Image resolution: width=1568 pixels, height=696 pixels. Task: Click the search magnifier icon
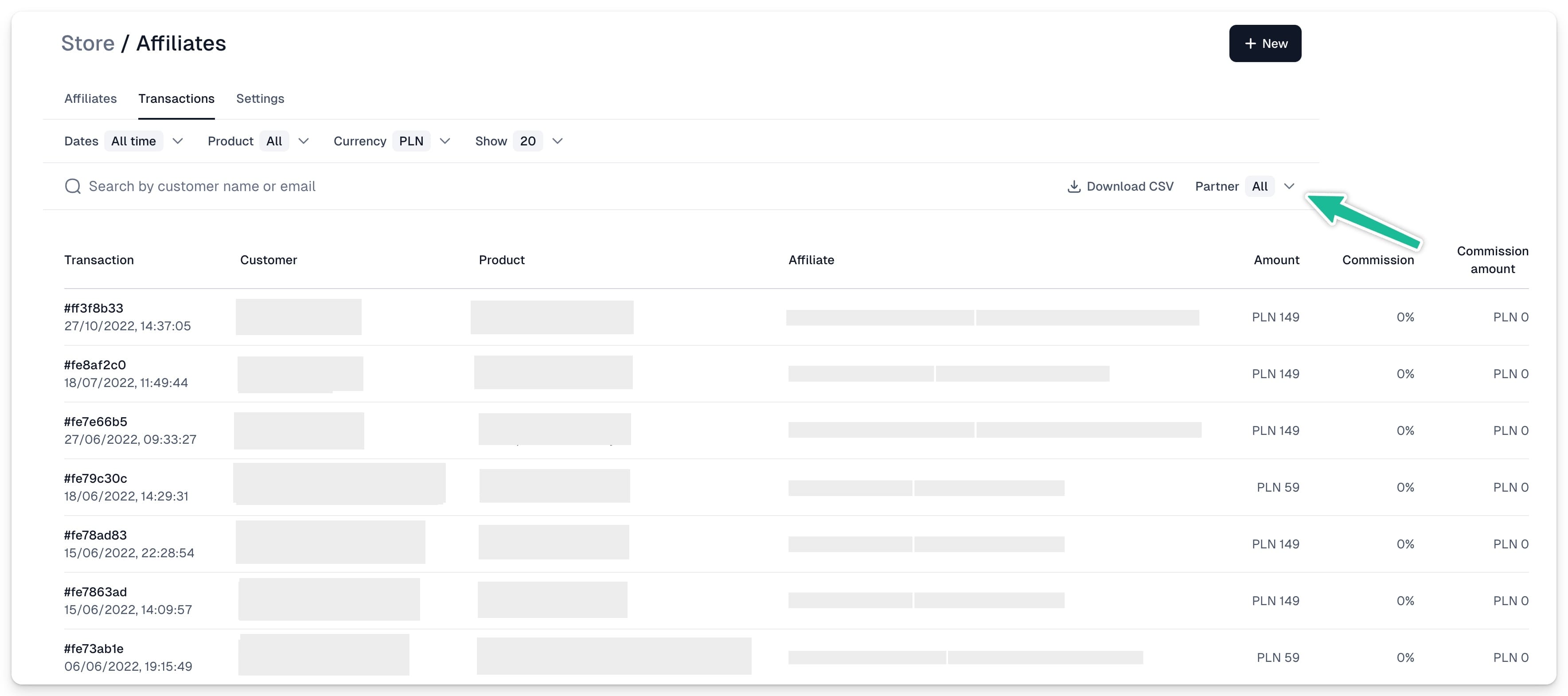[x=72, y=186]
